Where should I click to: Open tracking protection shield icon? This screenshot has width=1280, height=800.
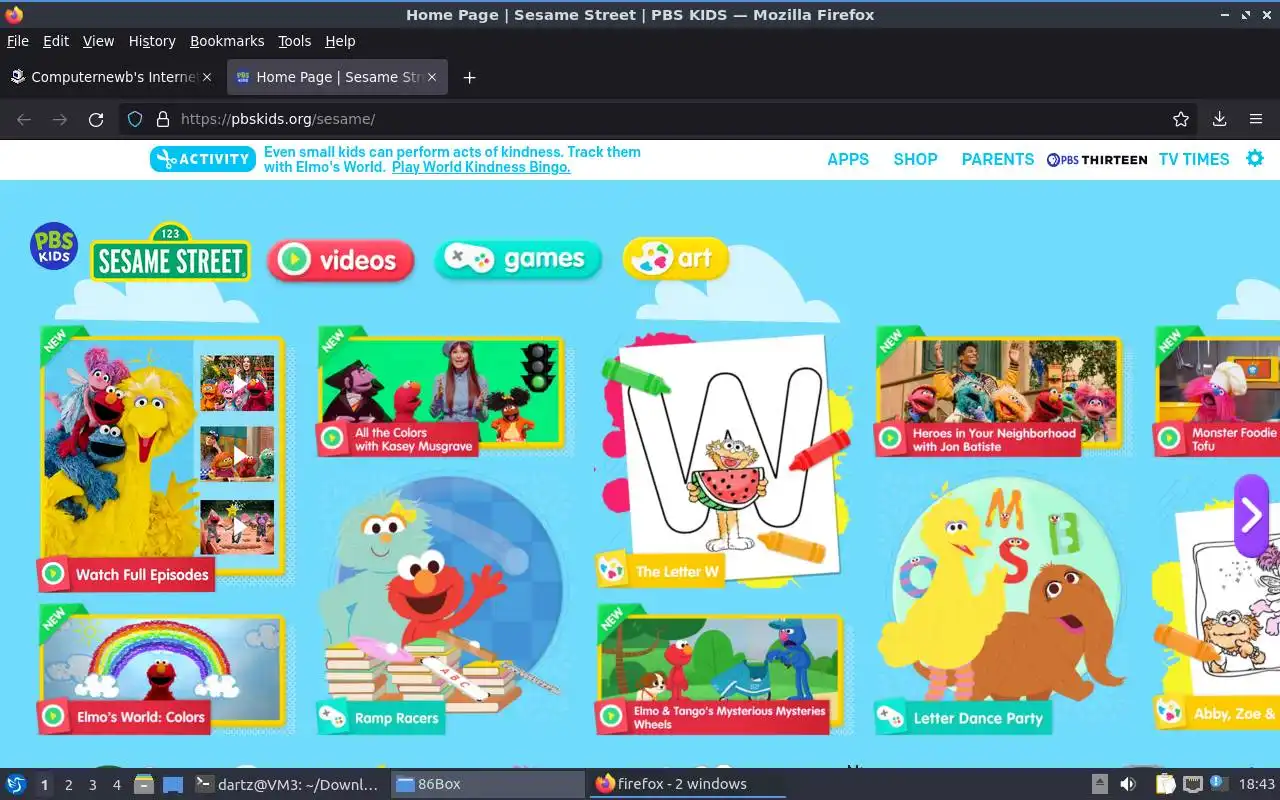tap(135, 119)
